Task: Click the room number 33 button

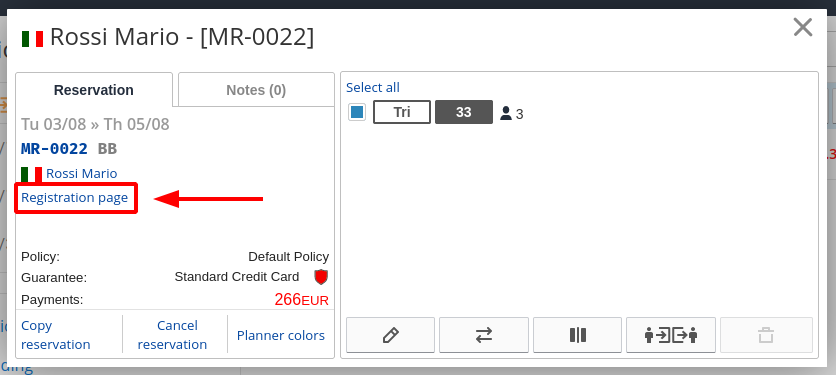Action: click(x=464, y=113)
